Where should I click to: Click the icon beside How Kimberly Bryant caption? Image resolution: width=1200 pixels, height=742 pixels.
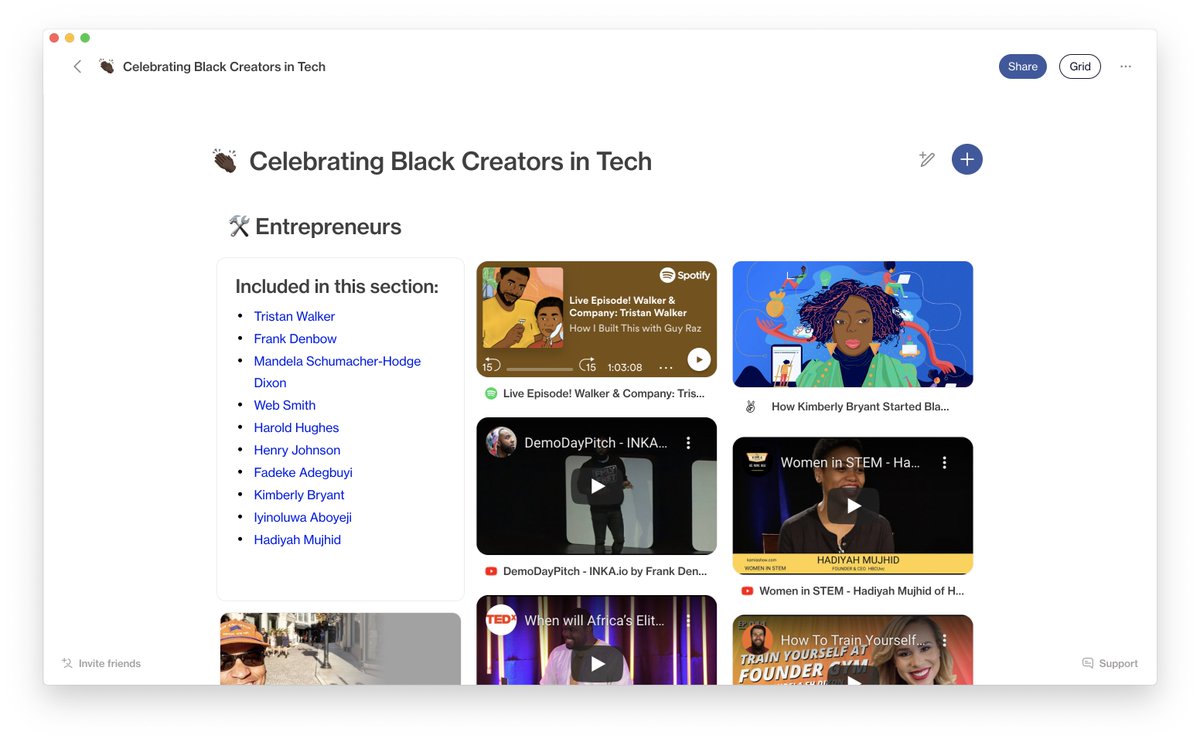tap(751, 407)
